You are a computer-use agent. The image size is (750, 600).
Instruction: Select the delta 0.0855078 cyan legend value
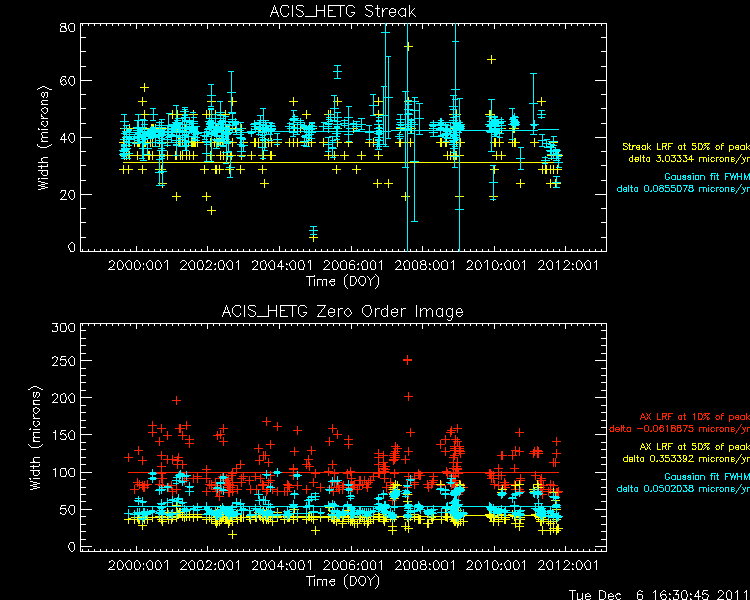pos(685,188)
